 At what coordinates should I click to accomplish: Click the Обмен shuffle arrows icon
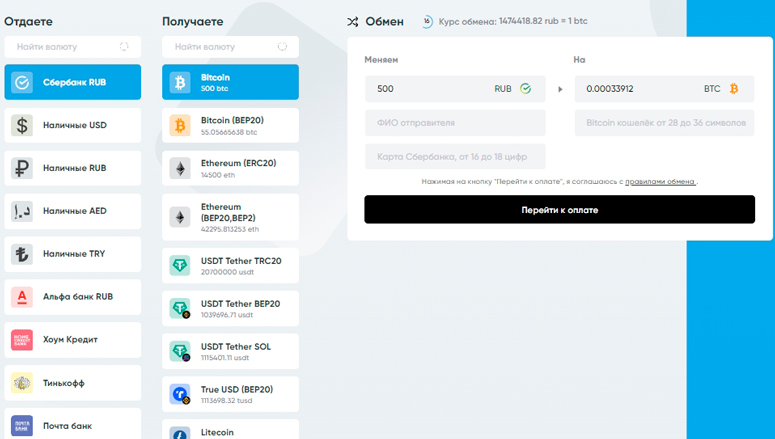click(x=352, y=22)
